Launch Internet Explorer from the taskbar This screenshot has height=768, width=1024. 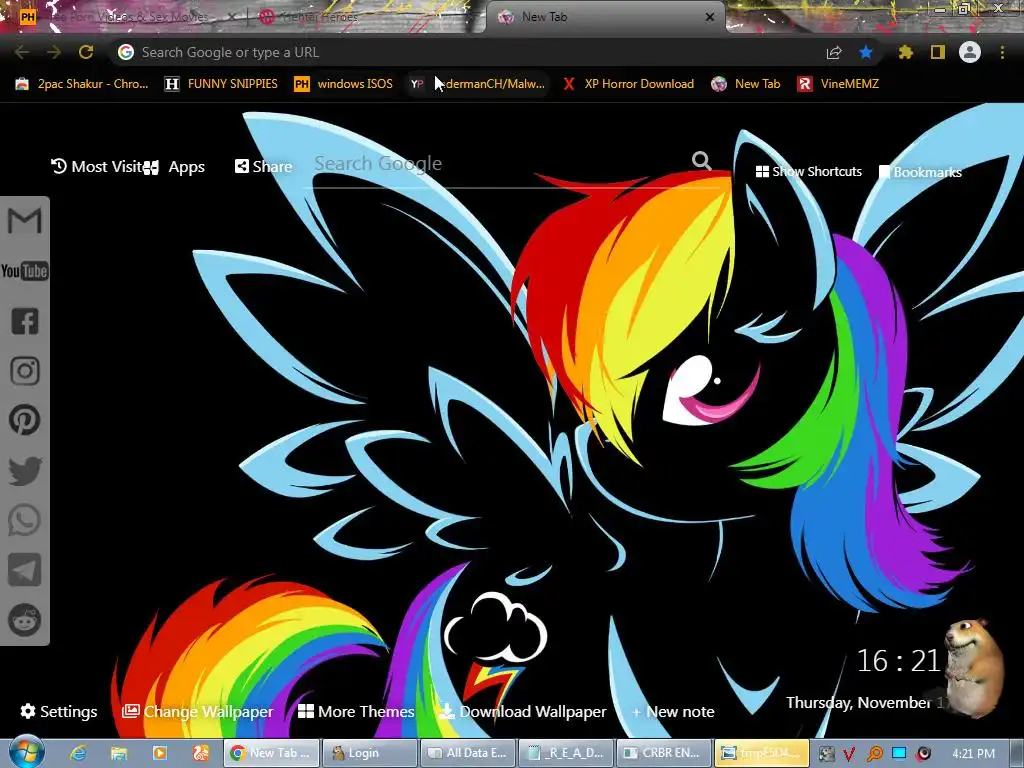click(x=78, y=753)
